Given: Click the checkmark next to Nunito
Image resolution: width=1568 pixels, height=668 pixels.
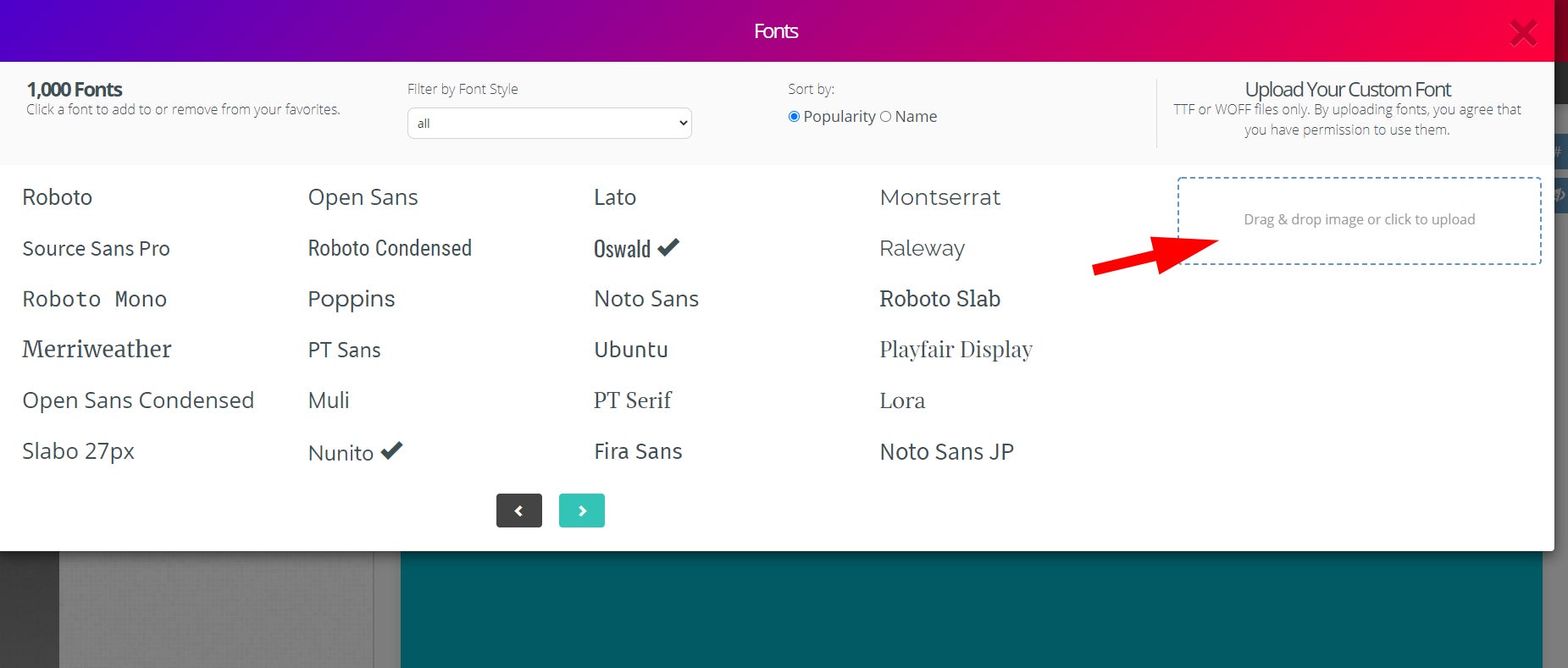Looking at the screenshot, I should [391, 450].
